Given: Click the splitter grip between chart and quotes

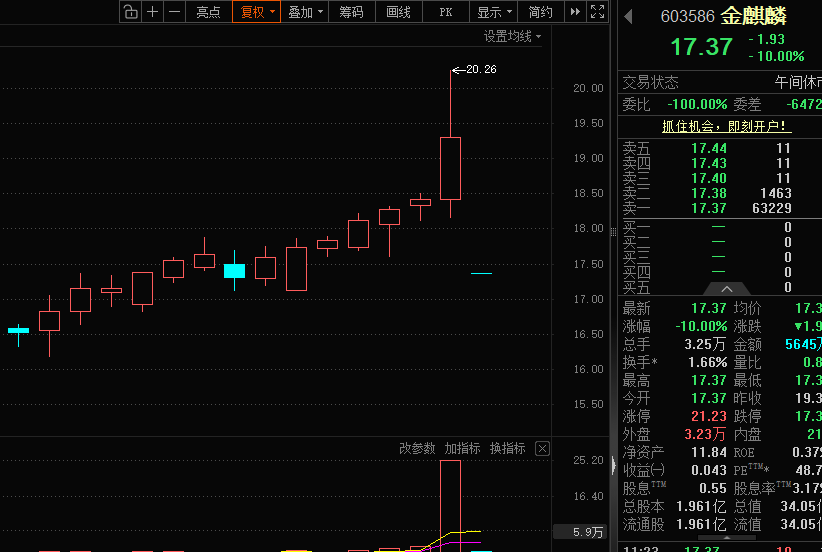Looking at the screenshot, I should (x=613, y=232).
